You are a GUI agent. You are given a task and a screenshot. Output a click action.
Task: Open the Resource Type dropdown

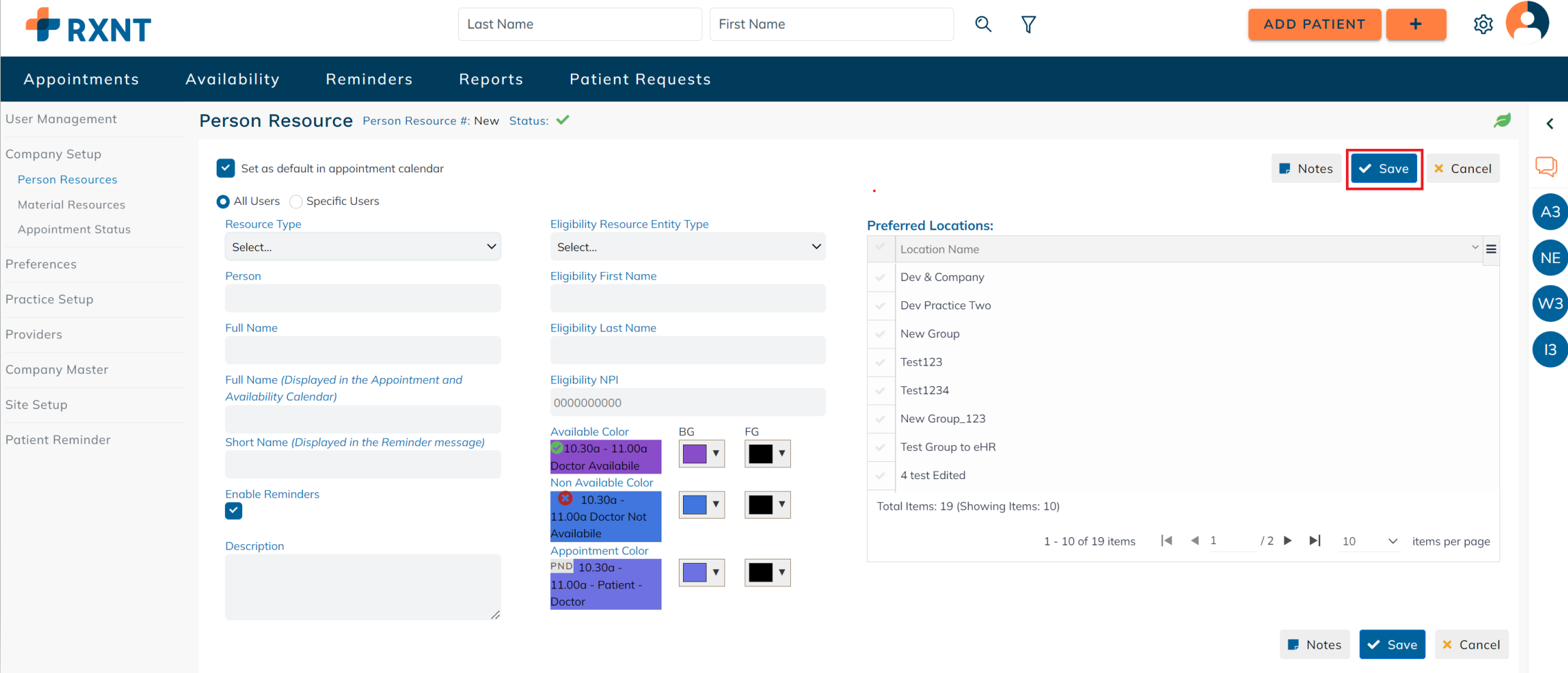coord(362,246)
